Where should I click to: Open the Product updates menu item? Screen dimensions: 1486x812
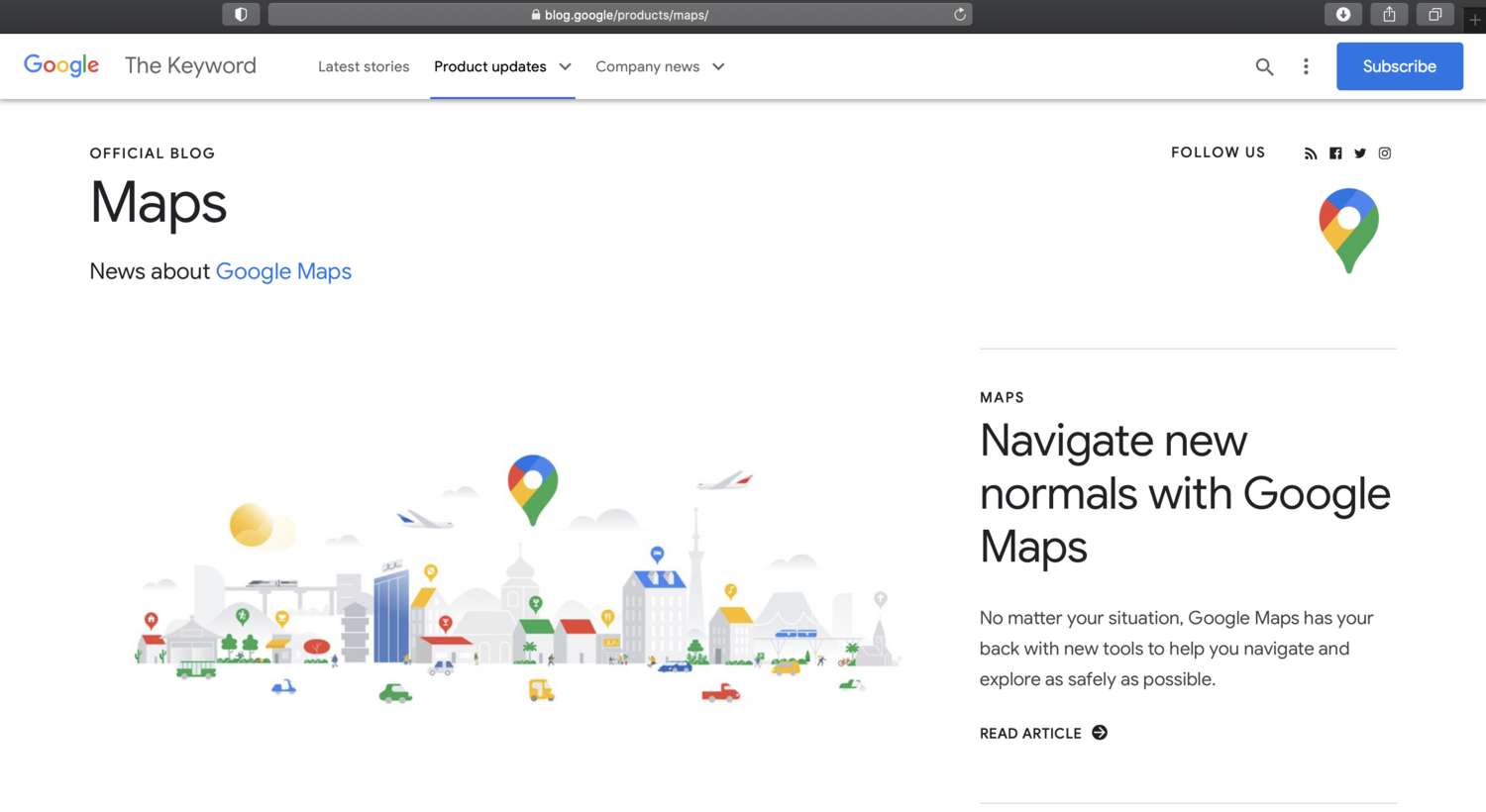[490, 66]
